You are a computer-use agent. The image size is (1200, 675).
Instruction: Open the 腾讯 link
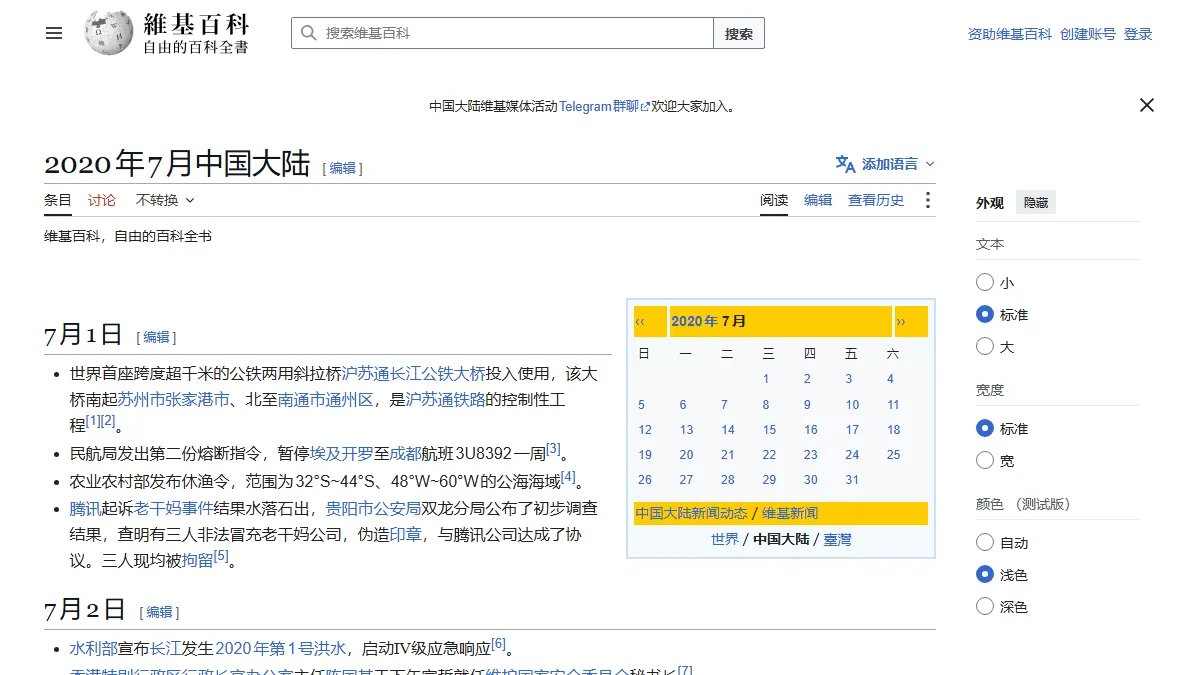pos(86,508)
